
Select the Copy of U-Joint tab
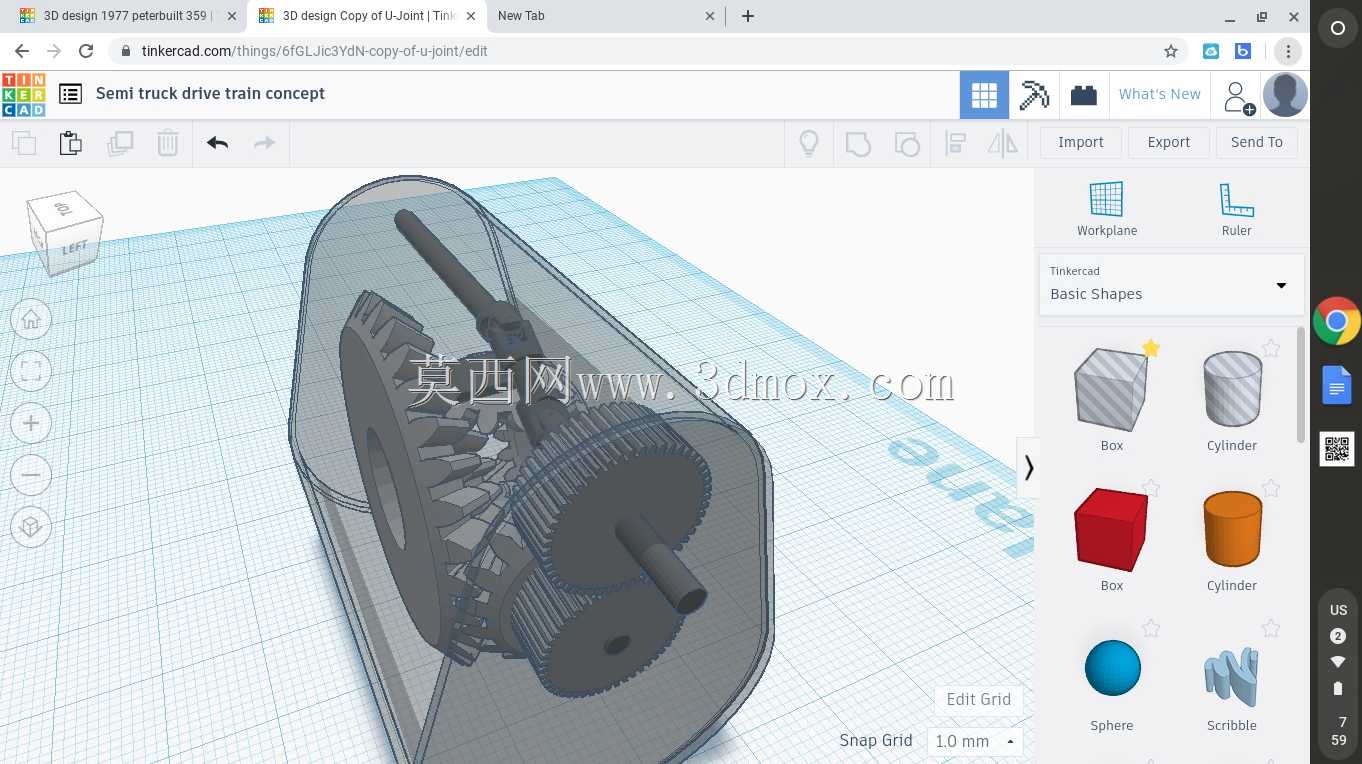pyautogui.click(x=366, y=16)
